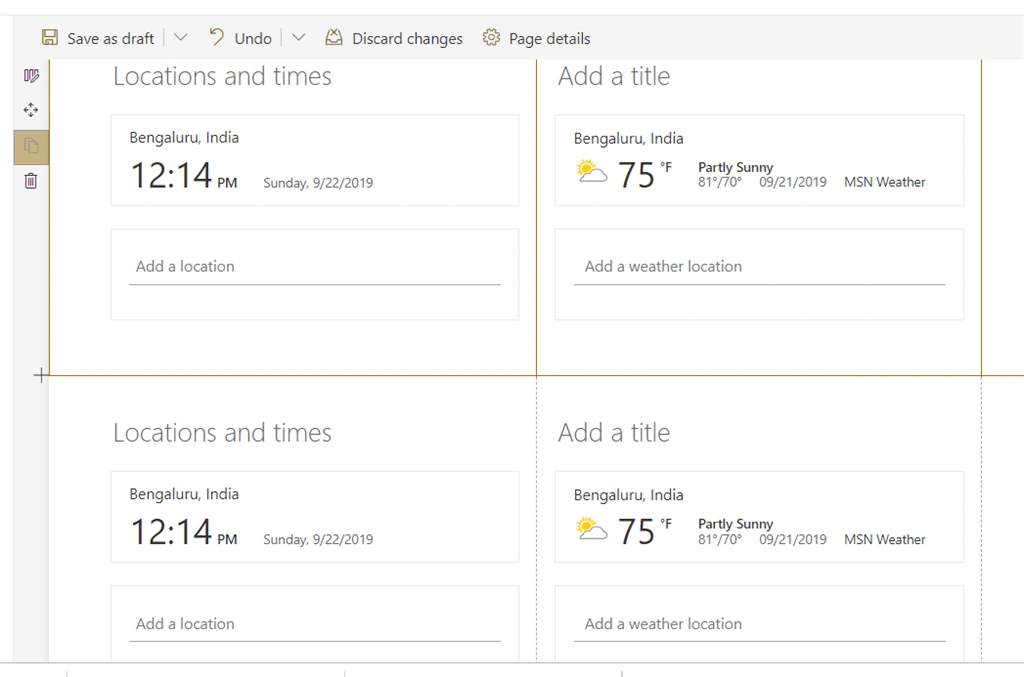Screen dimensions: 1024x677
Task: Click top Add a weather location field
Action: click(760, 267)
